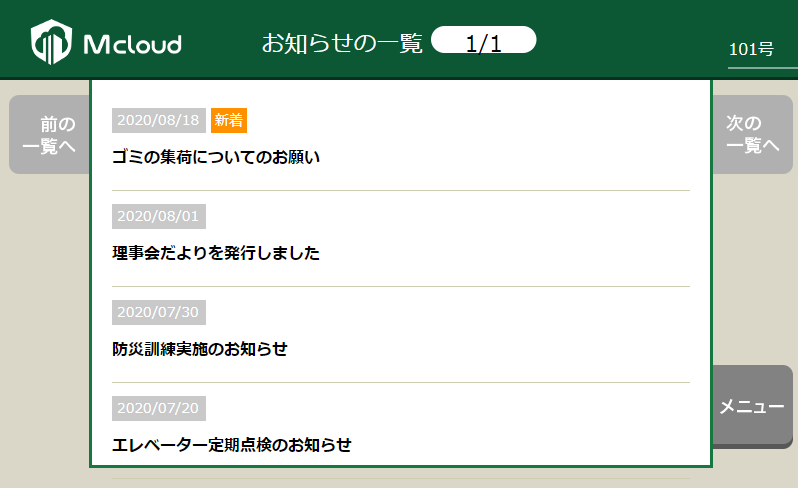Viewport: 798px width, 488px height.
Task: Open notice 理事会だよりを発行しました
Action: pos(216,253)
